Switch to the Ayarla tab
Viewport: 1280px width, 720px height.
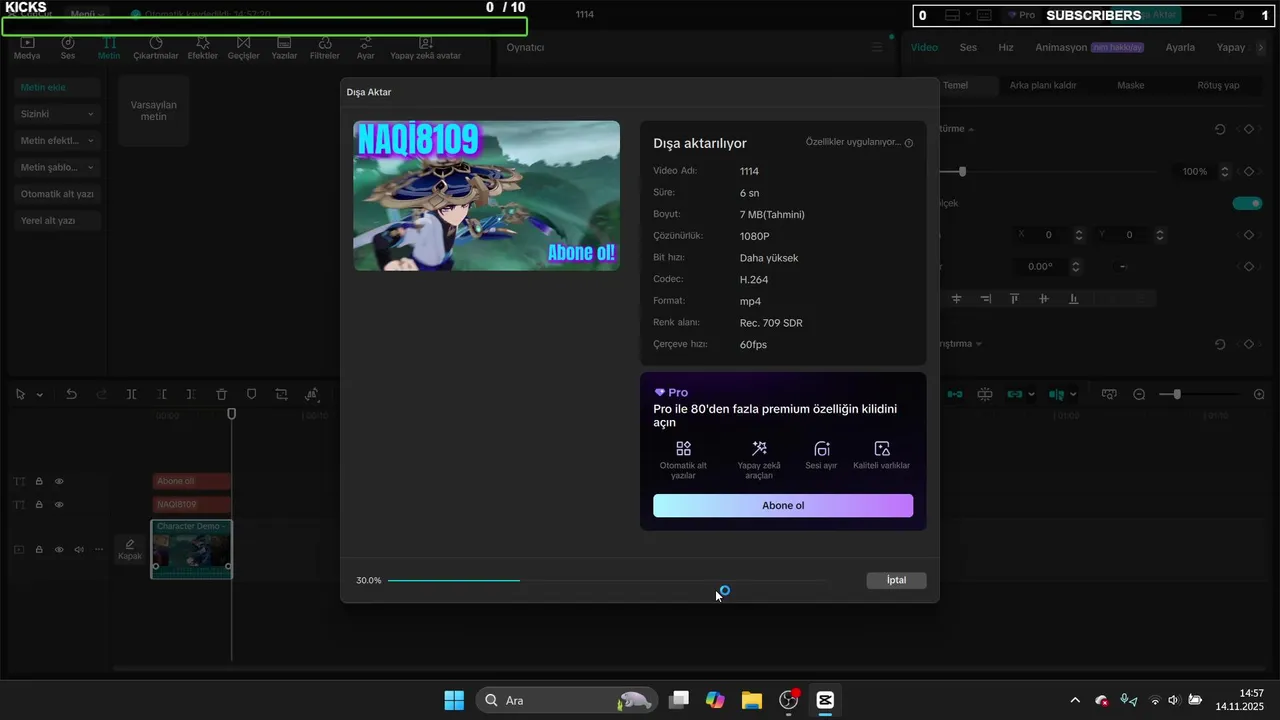click(1180, 47)
